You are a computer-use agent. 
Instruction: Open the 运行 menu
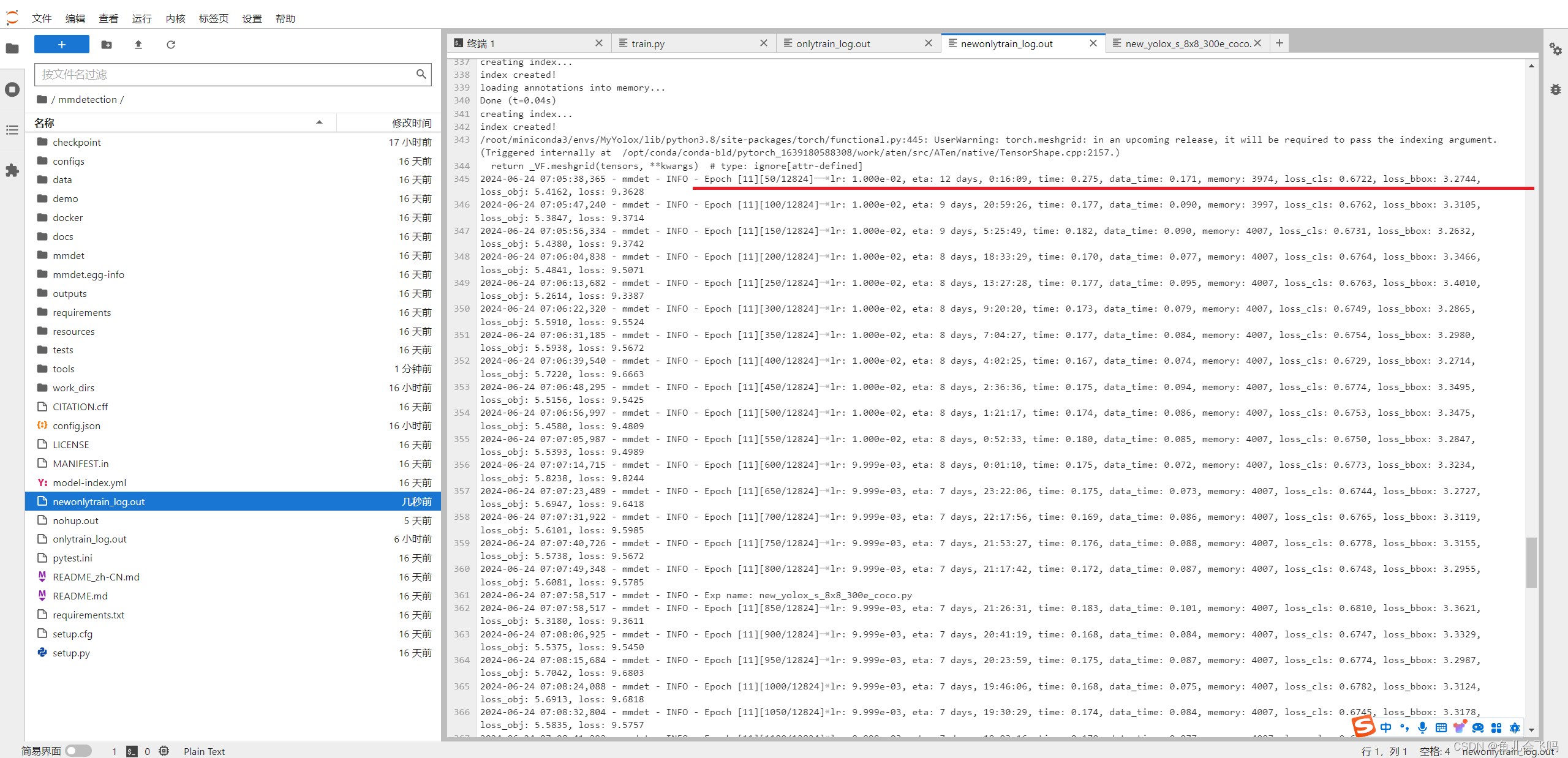pos(141,18)
